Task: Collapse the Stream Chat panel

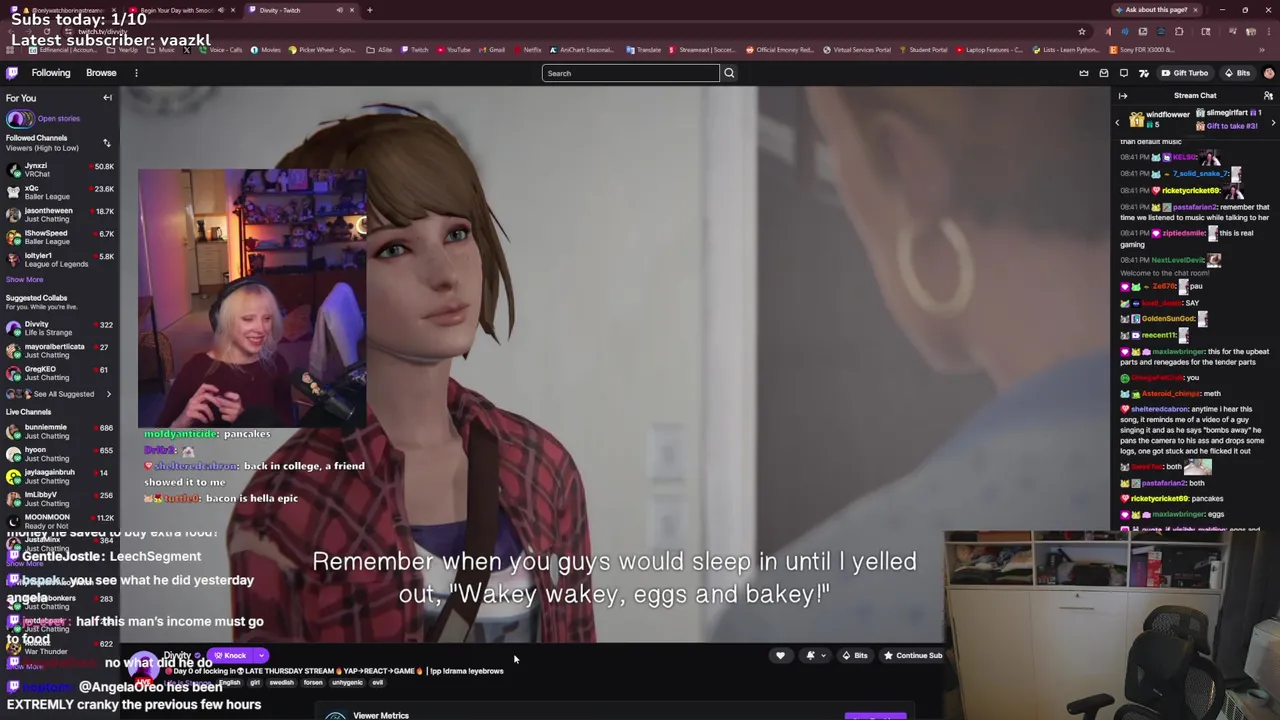Action: click(1123, 96)
